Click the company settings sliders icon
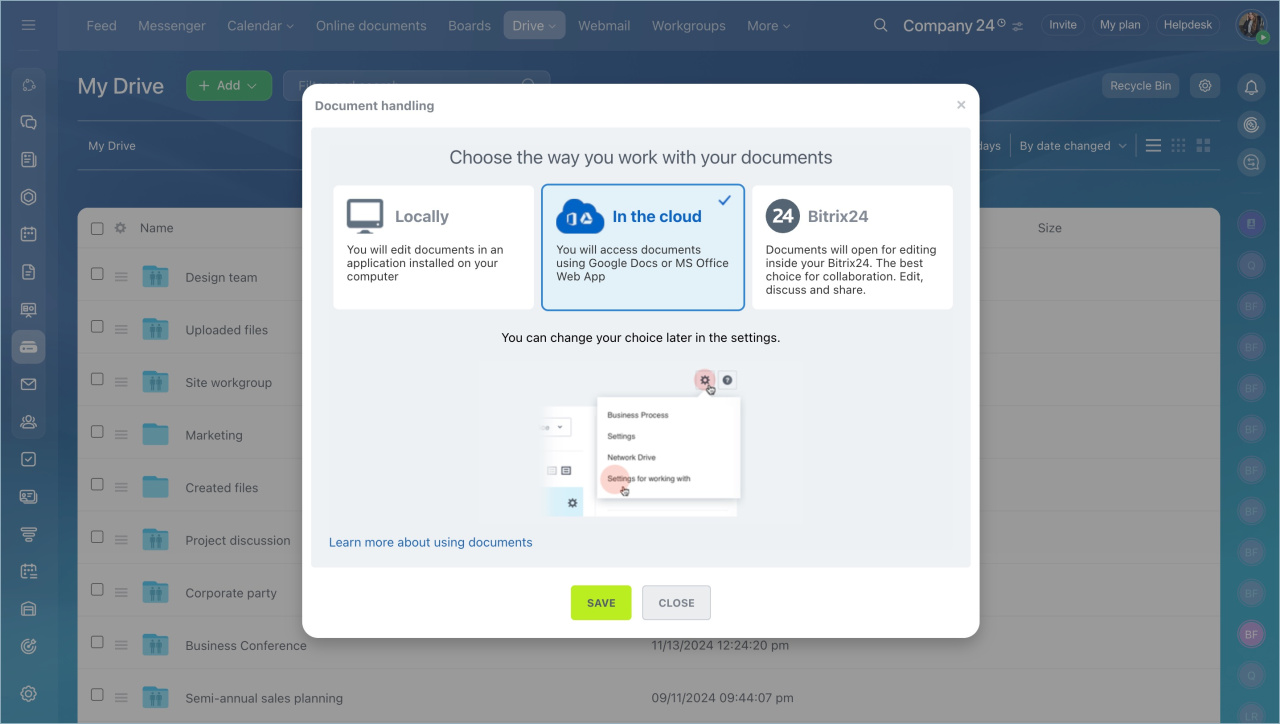The image size is (1280, 724). [x=1018, y=26]
